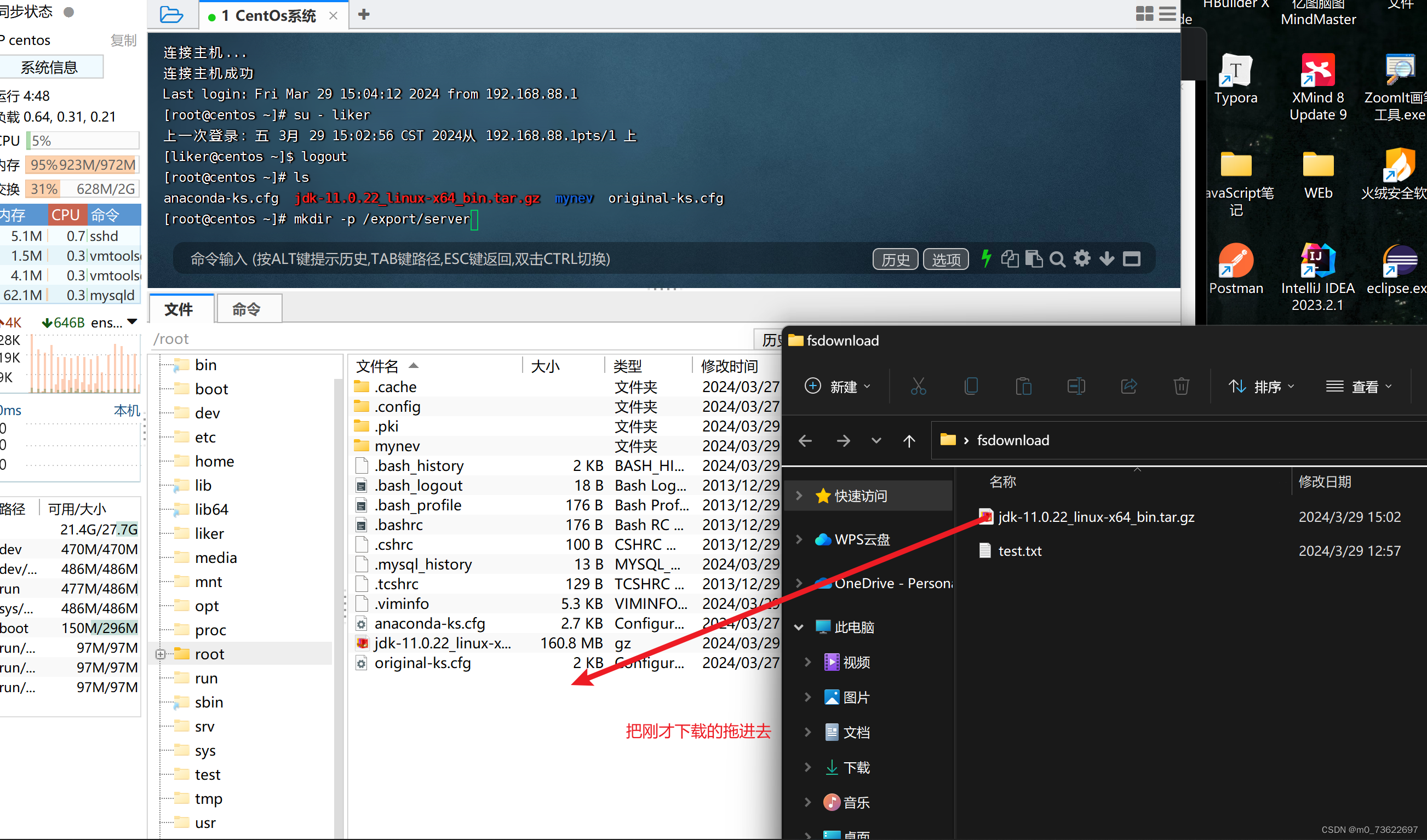Add a new session tab with plus
This screenshot has height=840, width=1427.
pos(364,15)
